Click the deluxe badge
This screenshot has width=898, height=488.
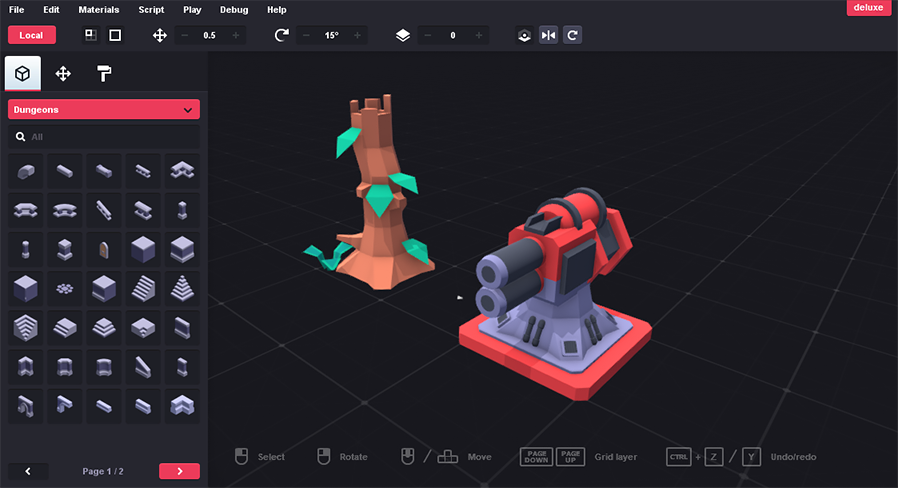tap(868, 7)
